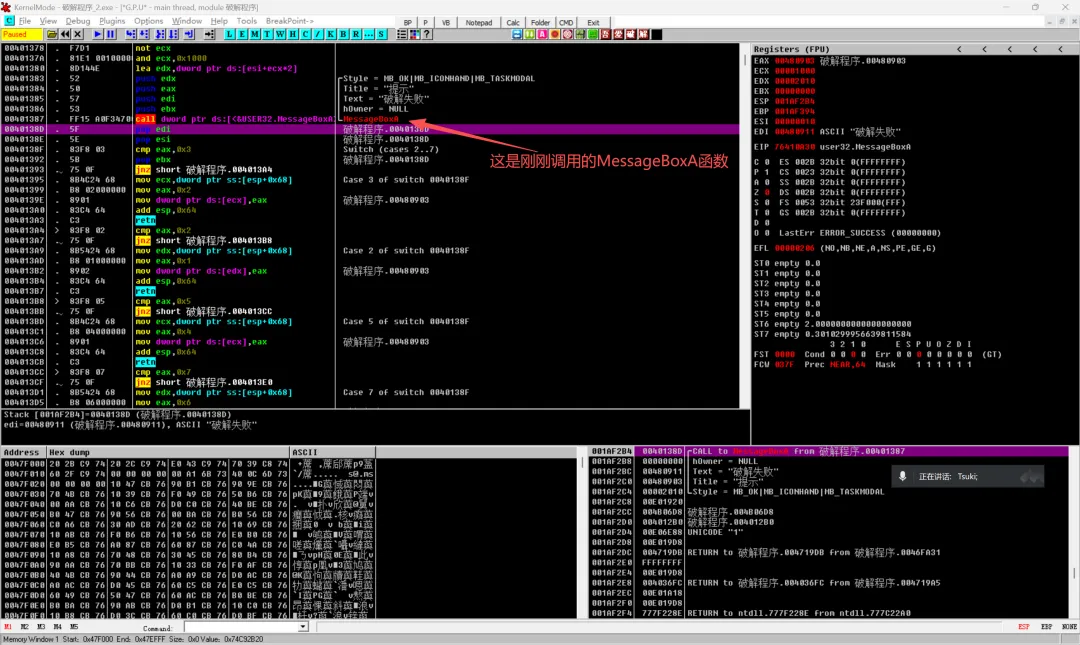1080x645 pixels.
Task: Open the Command dropdown arrow
Action: pos(303,627)
